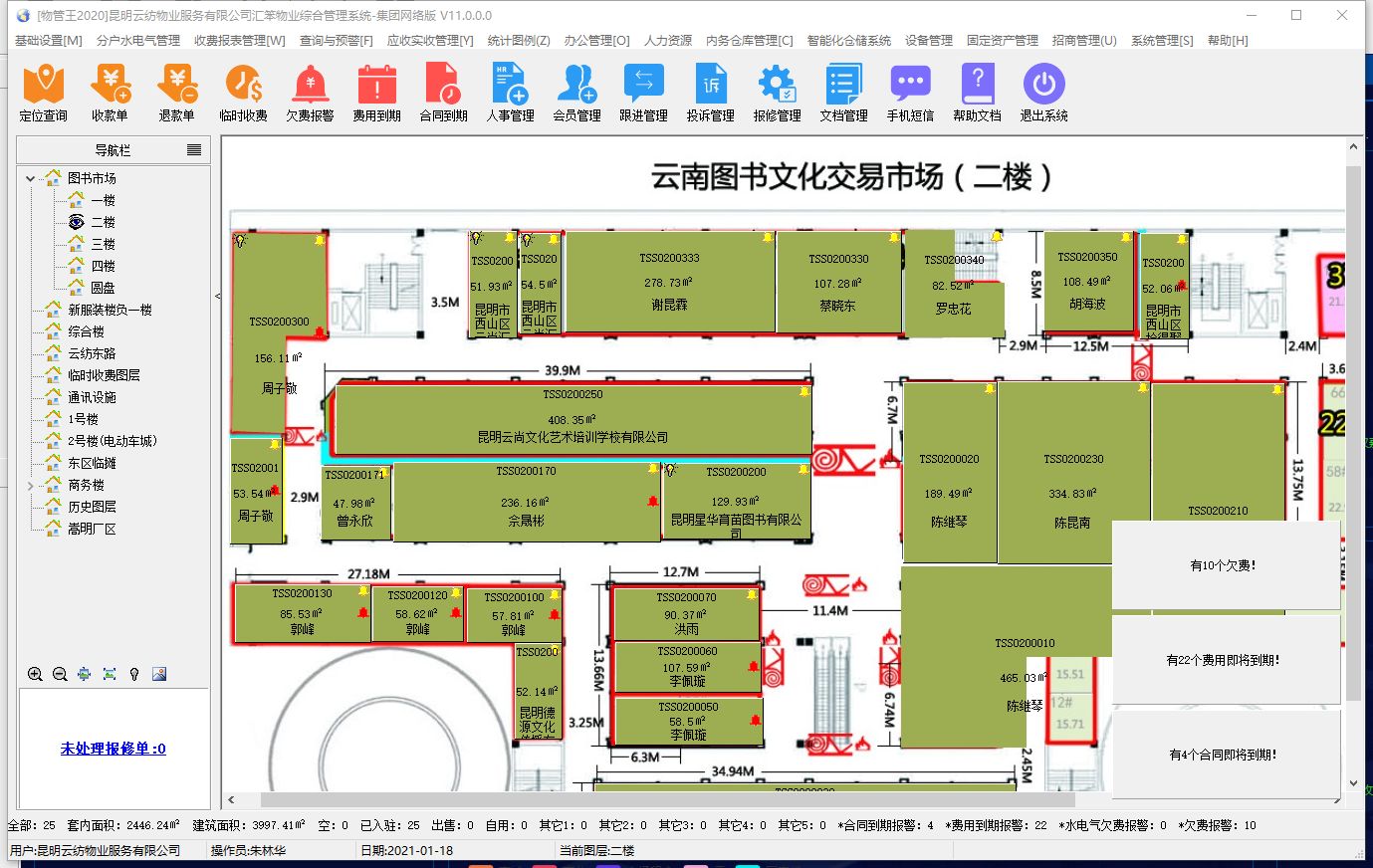Click the map scroll-down arrow
The height and width of the screenshot is (868, 1373).
click(x=1353, y=783)
